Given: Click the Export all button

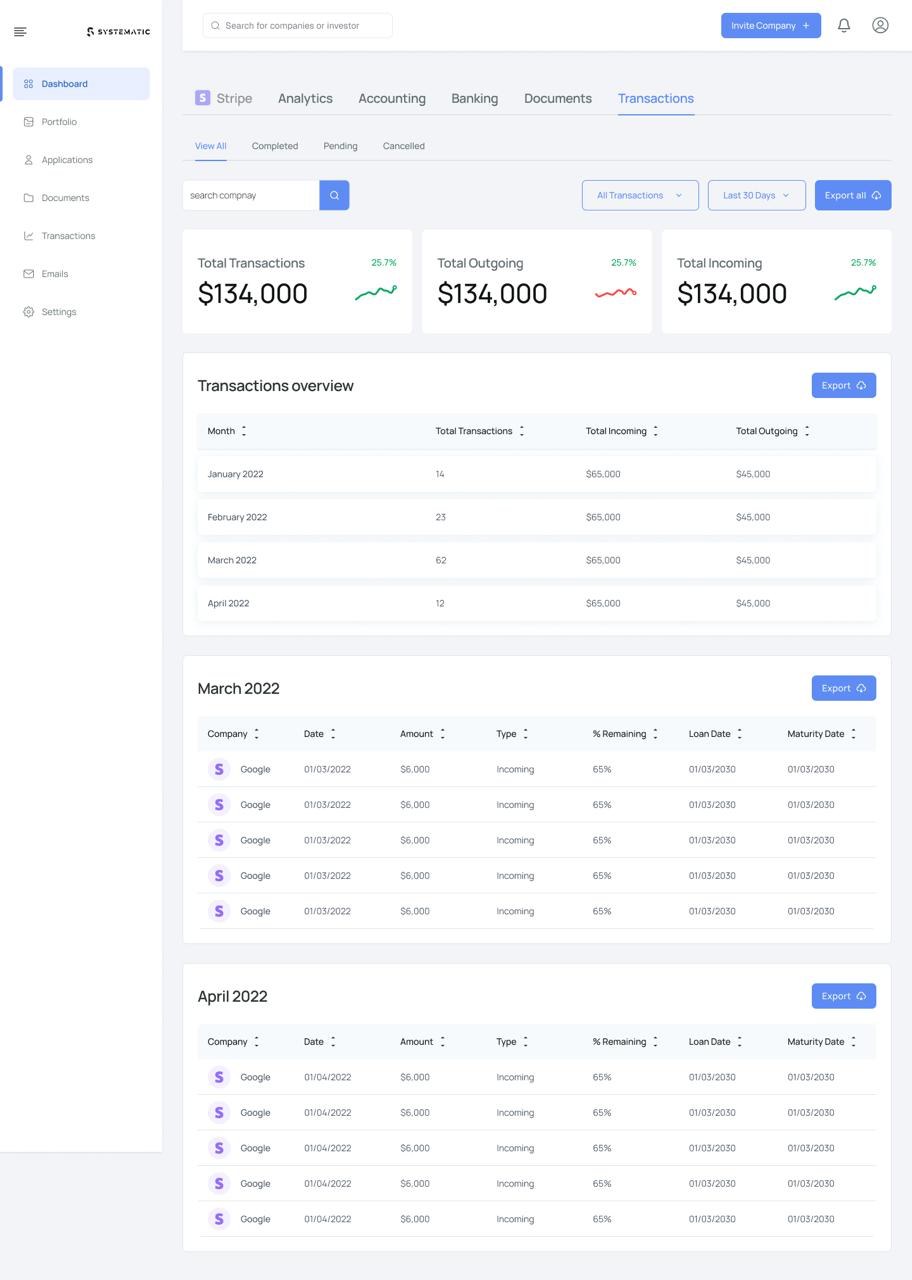Looking at the screenshot, I should (x=853, y=195).
